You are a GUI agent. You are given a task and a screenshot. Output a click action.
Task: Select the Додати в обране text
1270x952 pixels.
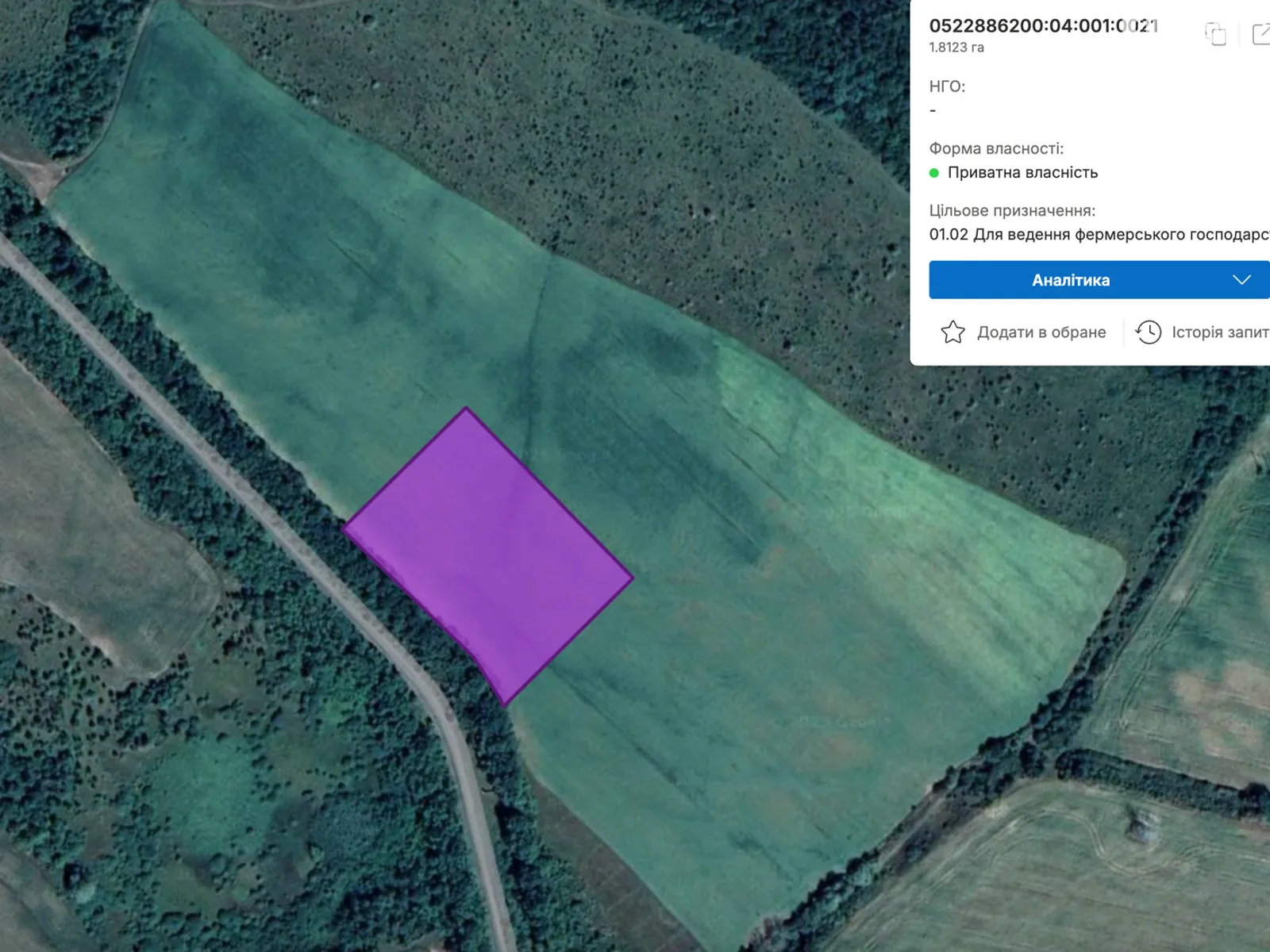[x=1041, y=332]
